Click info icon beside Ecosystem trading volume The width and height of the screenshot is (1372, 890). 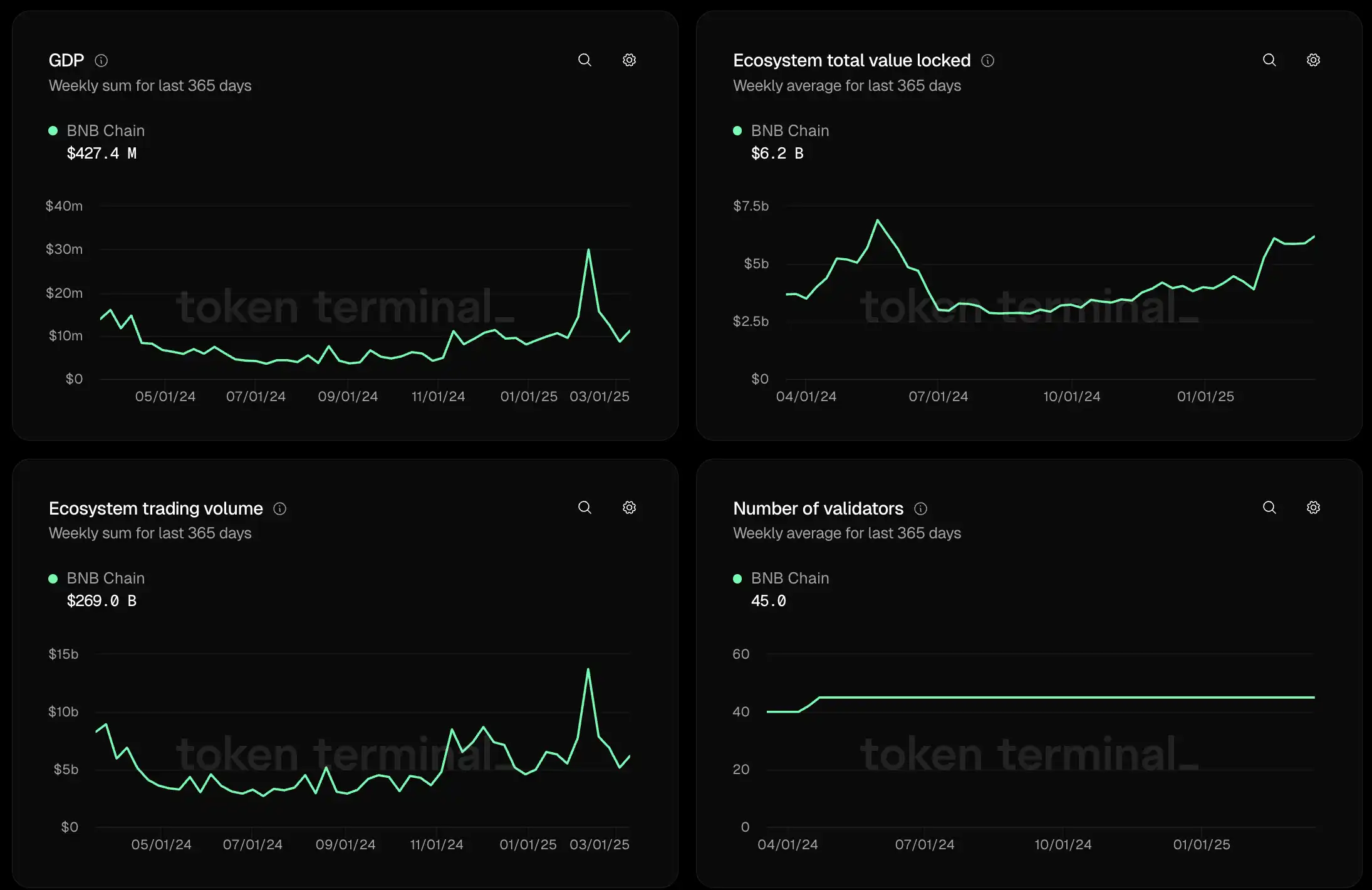[x=280, y=509]
